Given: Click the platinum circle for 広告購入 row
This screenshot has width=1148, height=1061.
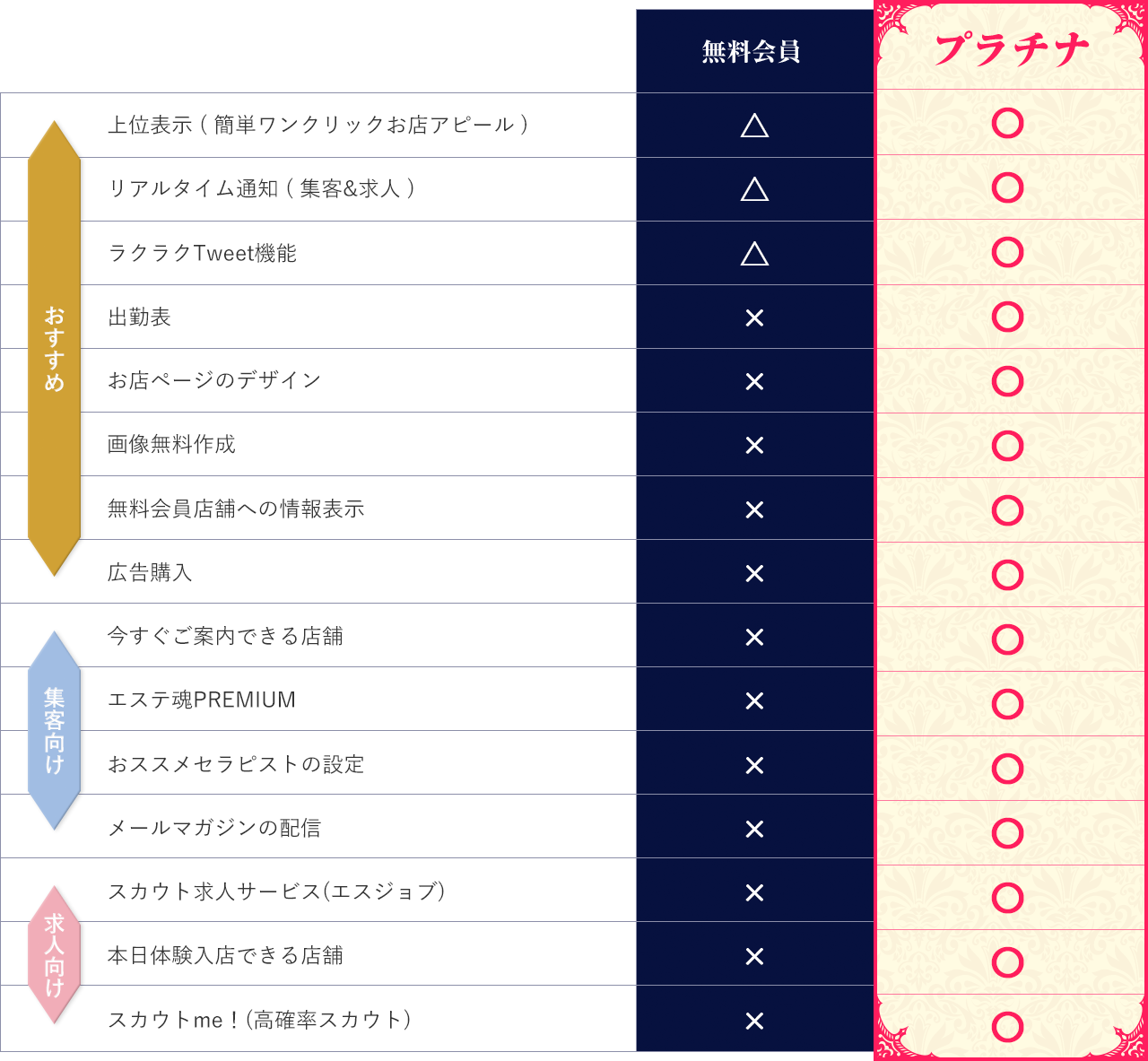Looking at the screenshot, I should pyautogui.click(x=1008, y=575).
